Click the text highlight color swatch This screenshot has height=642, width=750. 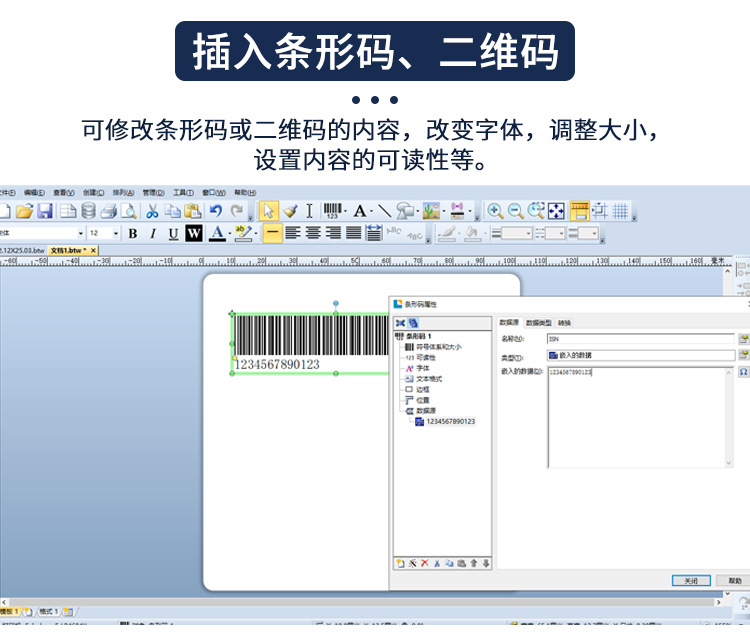point(243,233)
